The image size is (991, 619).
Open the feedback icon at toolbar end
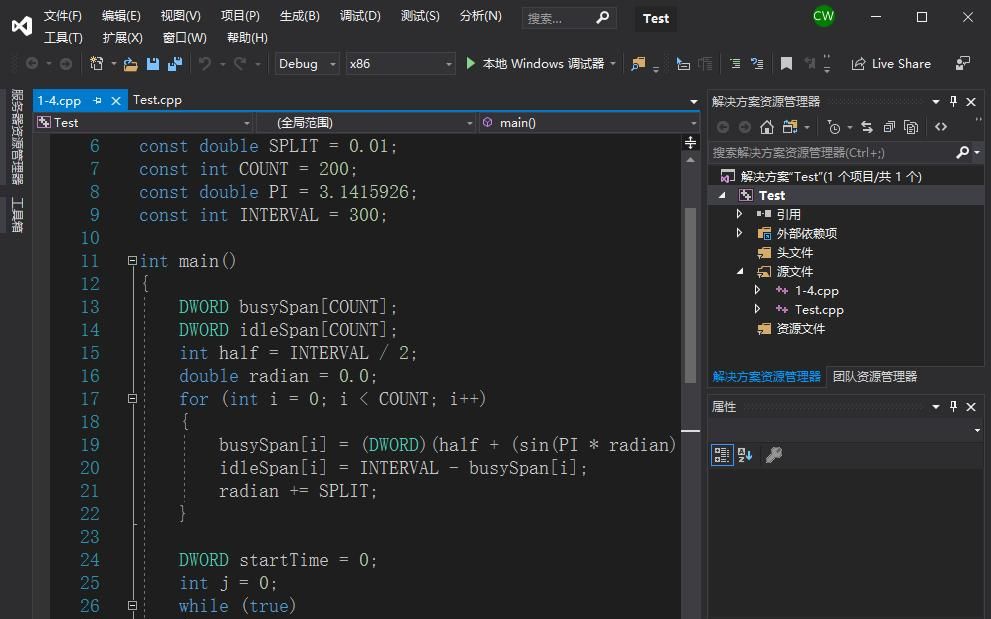coord(963,63)
